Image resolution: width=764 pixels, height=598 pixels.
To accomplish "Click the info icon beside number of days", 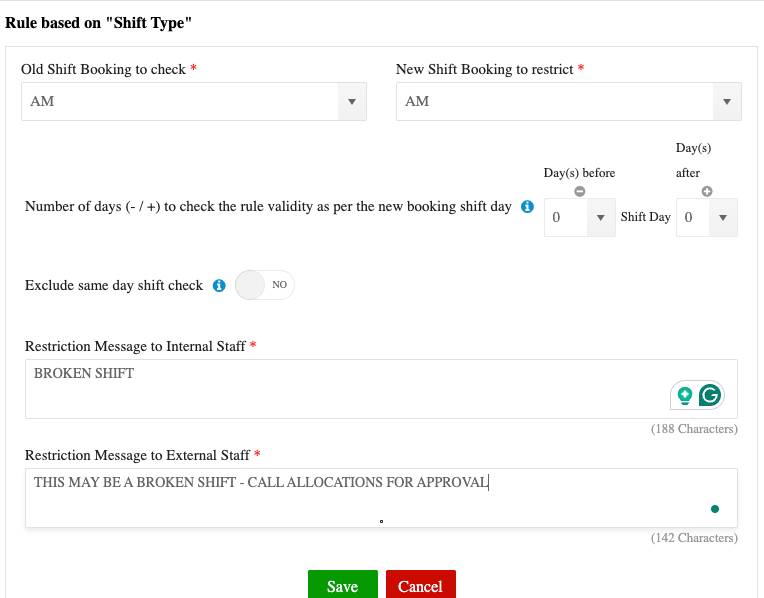I will [x=528, y=207].
